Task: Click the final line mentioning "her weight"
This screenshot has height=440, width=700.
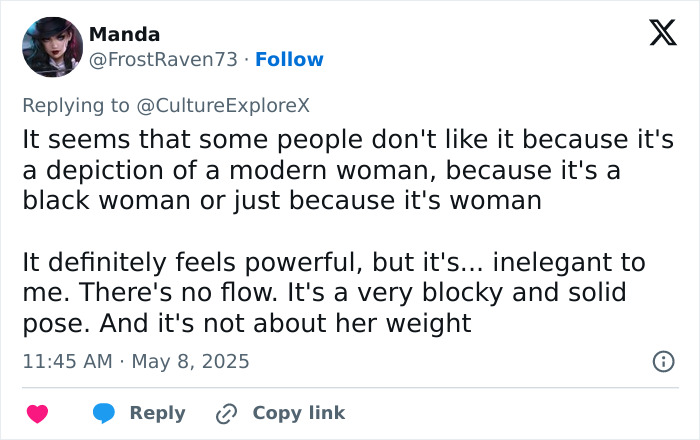Action: click(x=247, y=324)
